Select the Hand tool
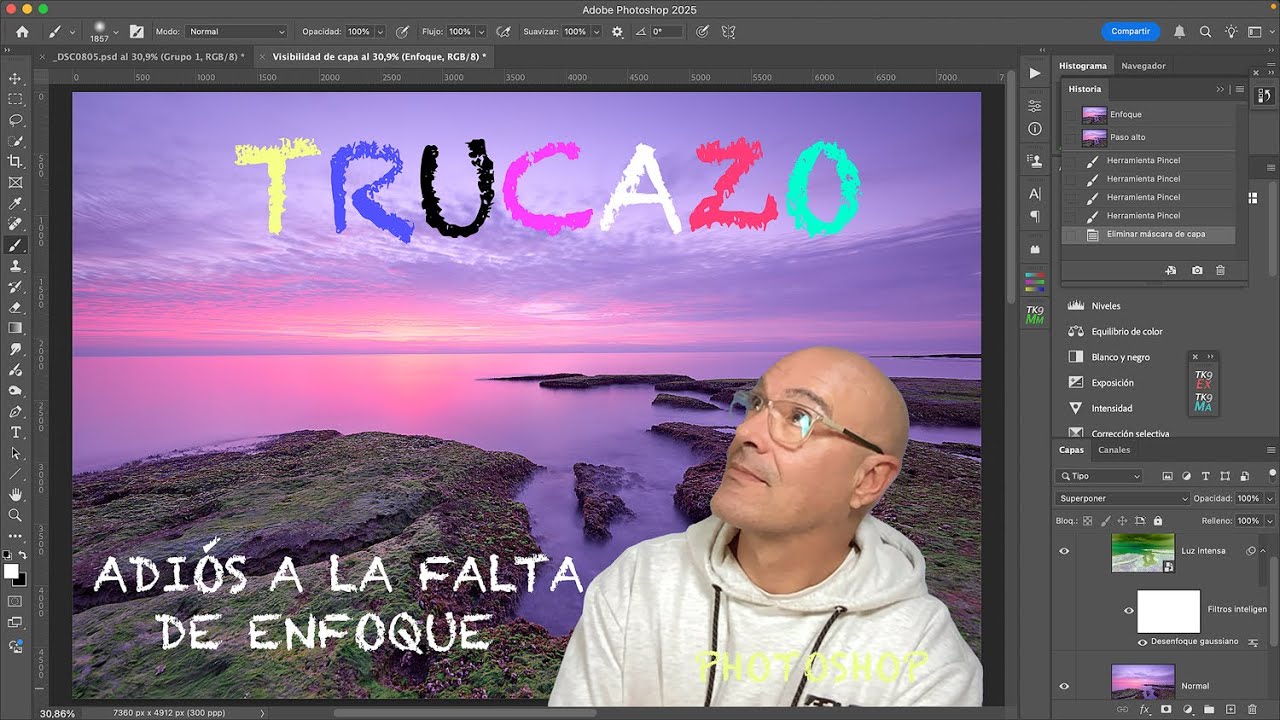 point(15,494)
